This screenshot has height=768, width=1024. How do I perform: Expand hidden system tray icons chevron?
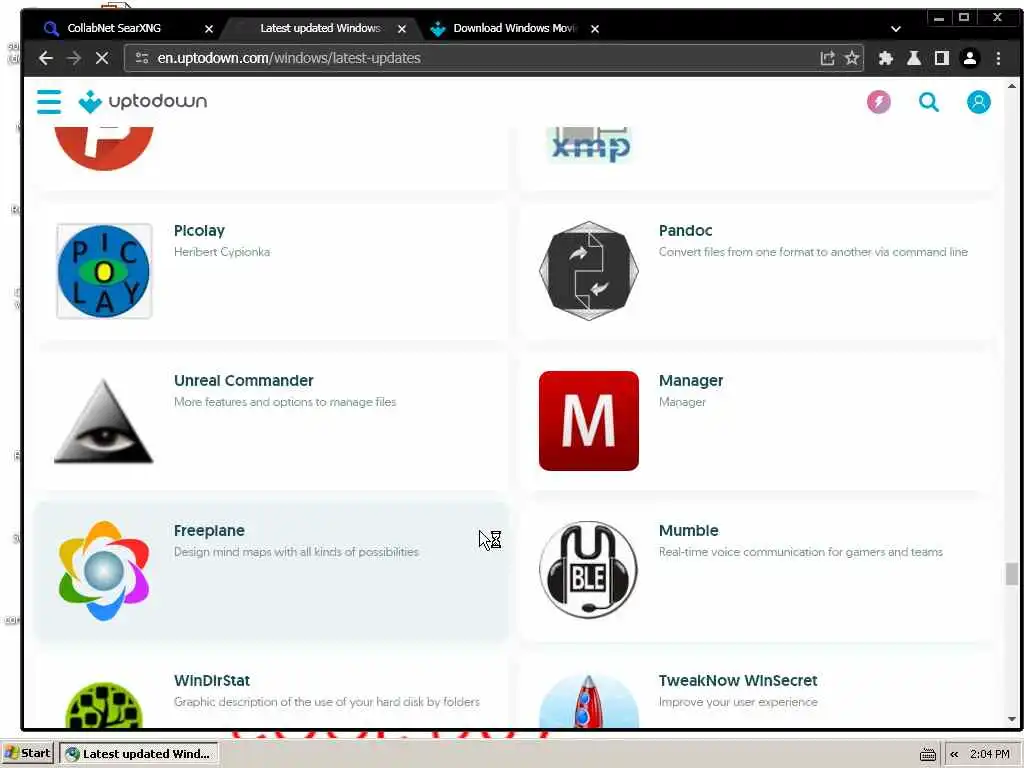tap(954, 754)
